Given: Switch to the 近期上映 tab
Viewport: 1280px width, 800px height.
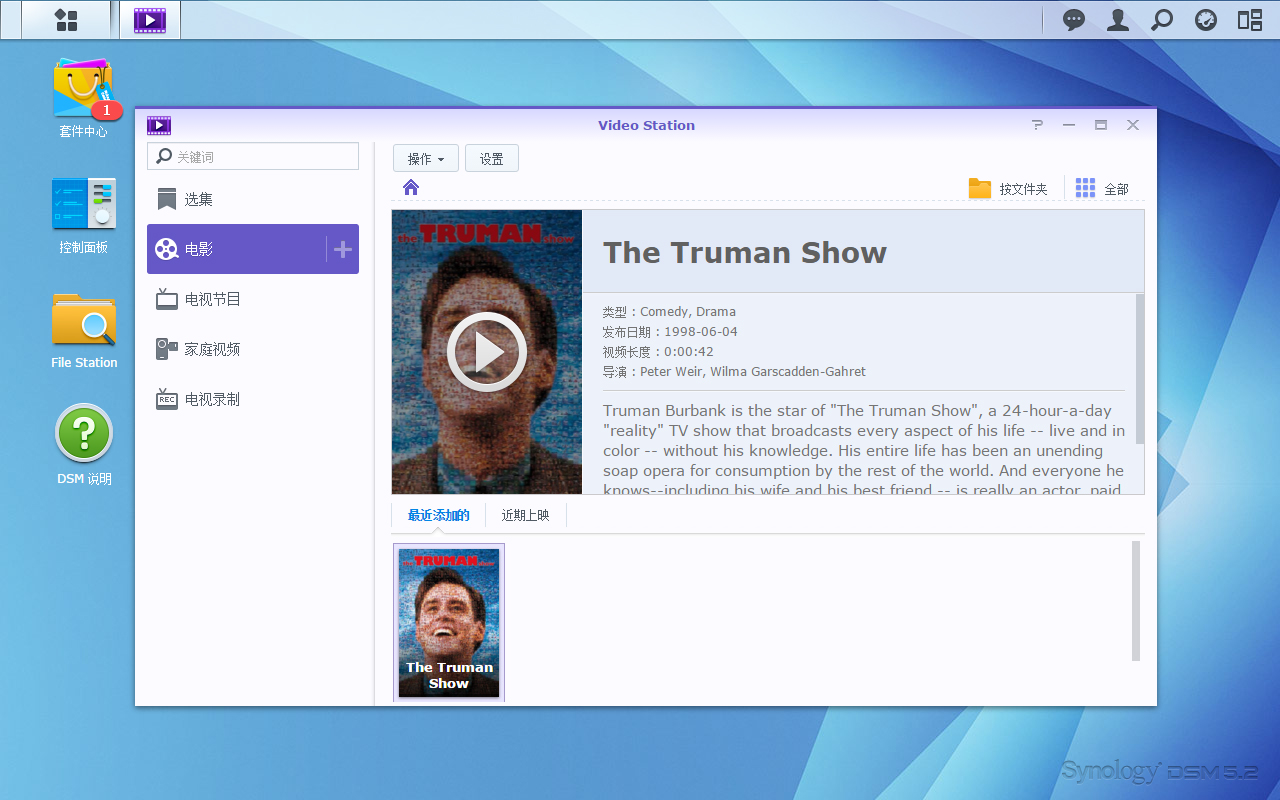Looking at the screenshot, I should click(525, 515).
